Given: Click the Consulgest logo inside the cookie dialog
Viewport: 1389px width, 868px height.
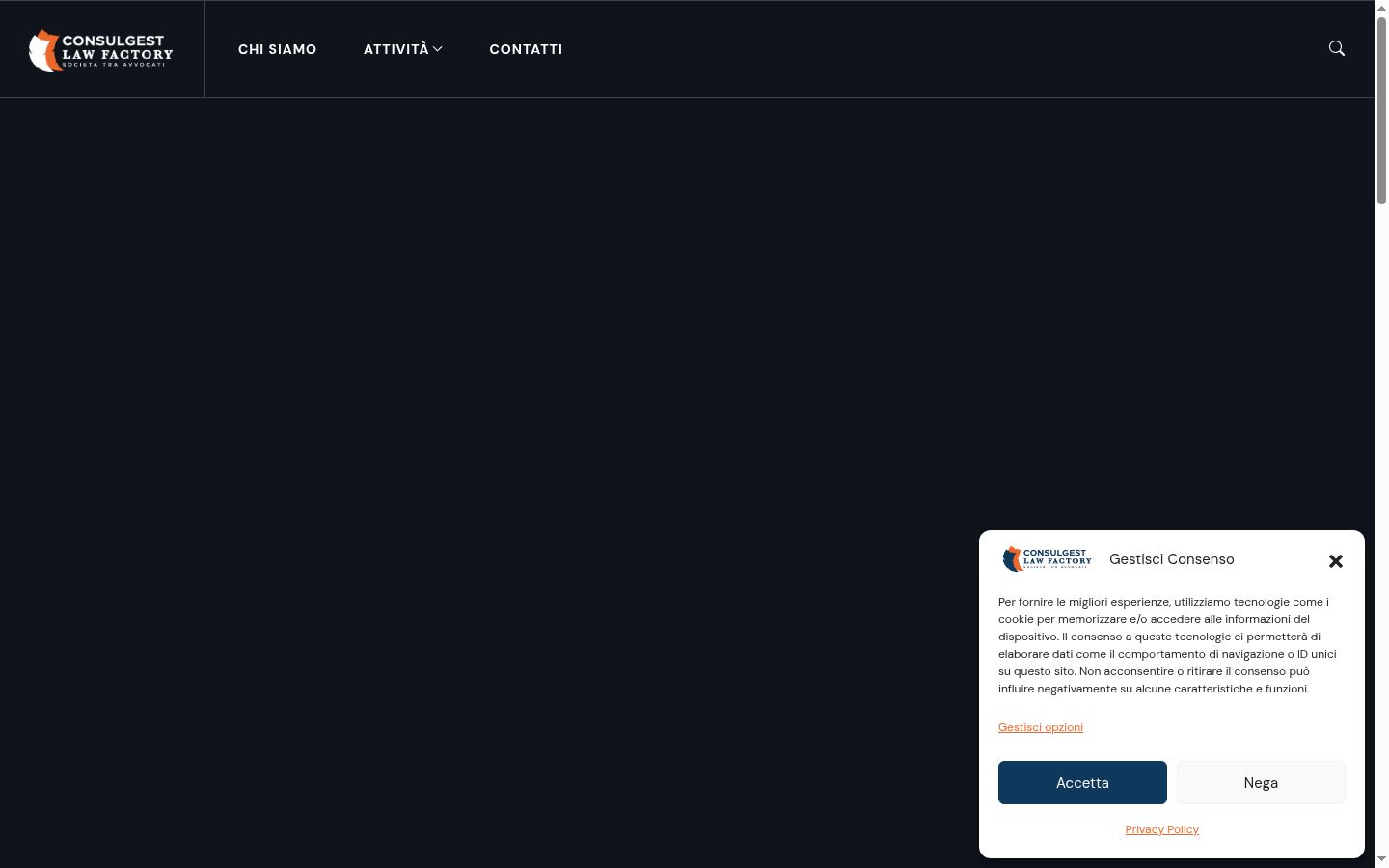Looking at the screenshot, I should pos(1047,558).
